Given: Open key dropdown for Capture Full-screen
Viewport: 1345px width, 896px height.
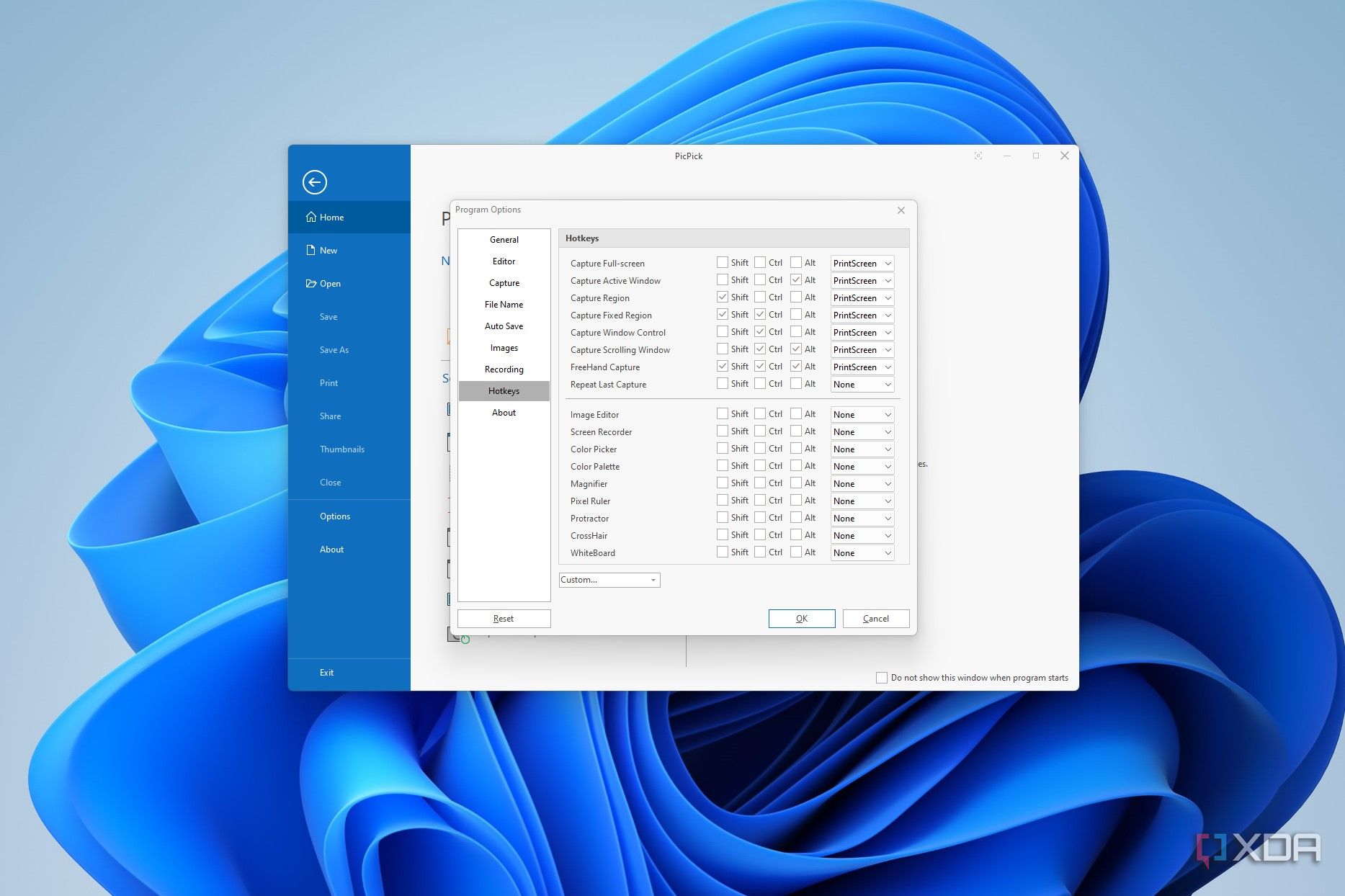Looking at the screenshot, I should click(862, 264).
